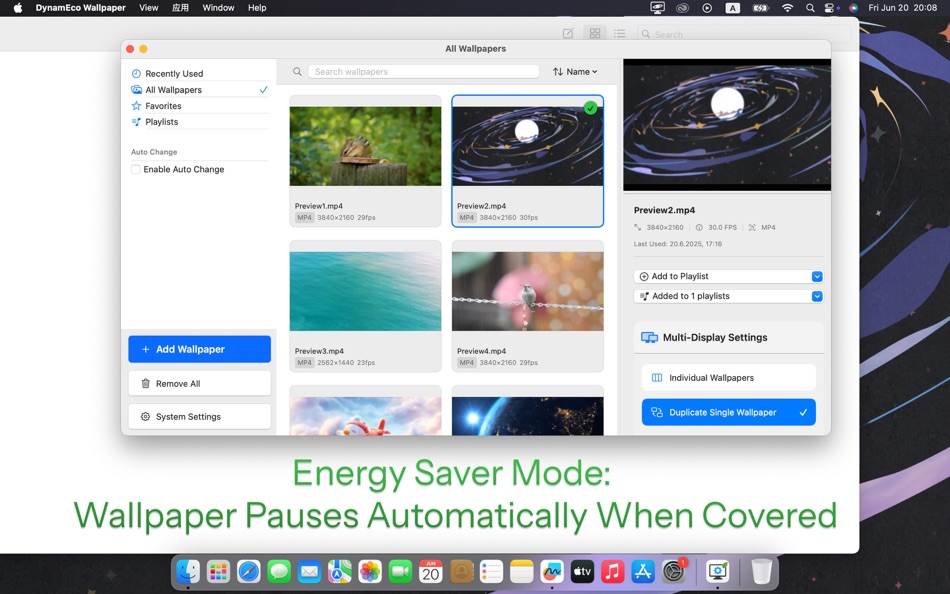The width and height of the screenshot is (950, 594).
Task: Click the Remove All button
Action: pyautogui.click(x=199, y=384)
